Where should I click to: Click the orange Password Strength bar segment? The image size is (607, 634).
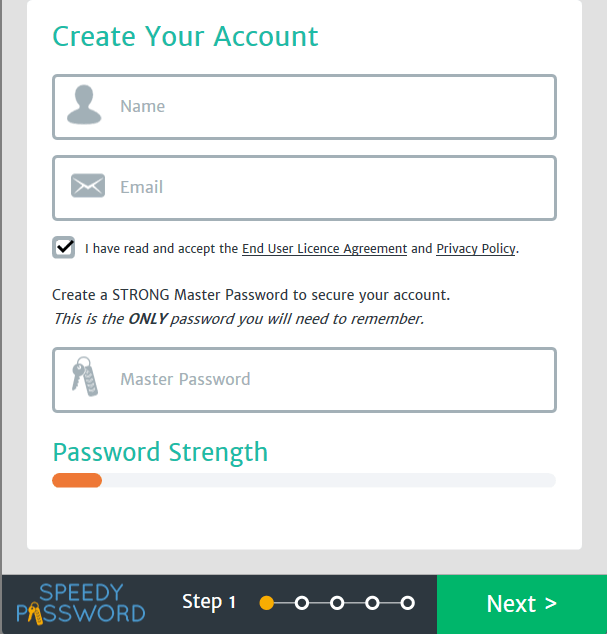(77, 480)
